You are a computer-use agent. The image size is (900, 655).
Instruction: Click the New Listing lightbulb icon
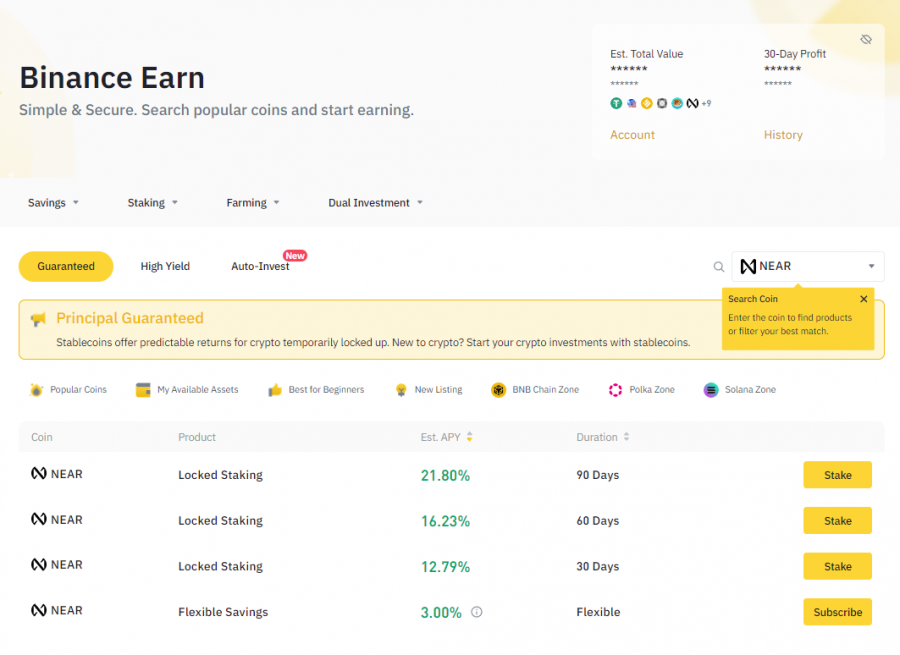pos(401,390)
